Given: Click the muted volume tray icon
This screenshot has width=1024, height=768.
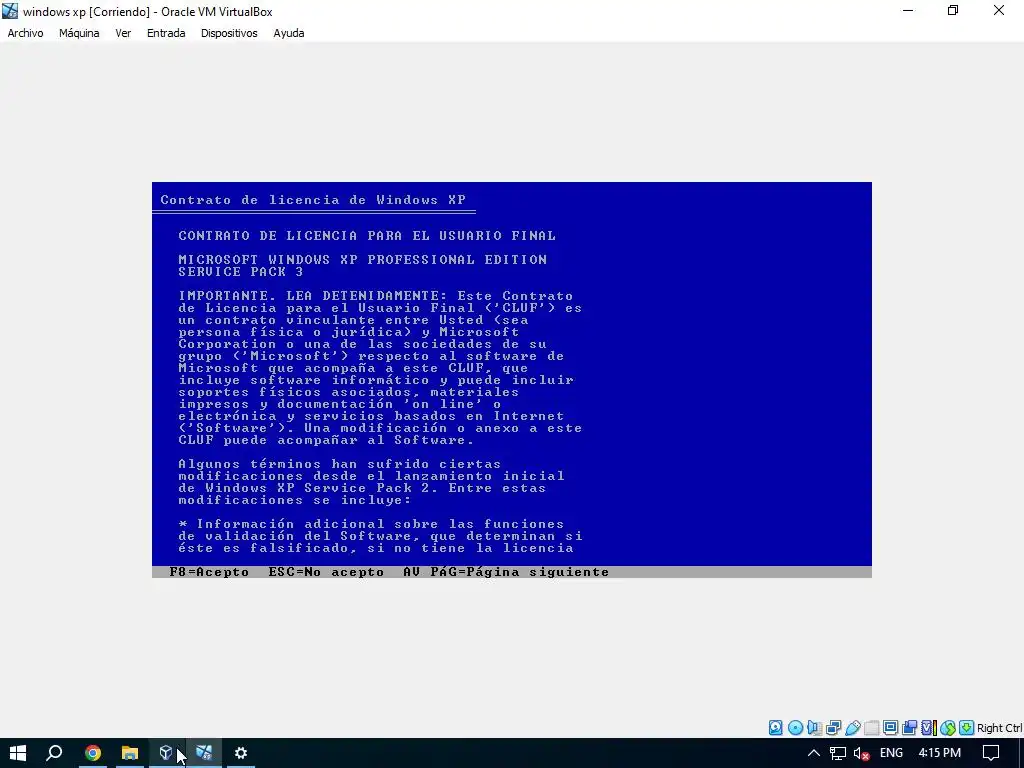Looking at the screenshot, I should pos(861,754).
